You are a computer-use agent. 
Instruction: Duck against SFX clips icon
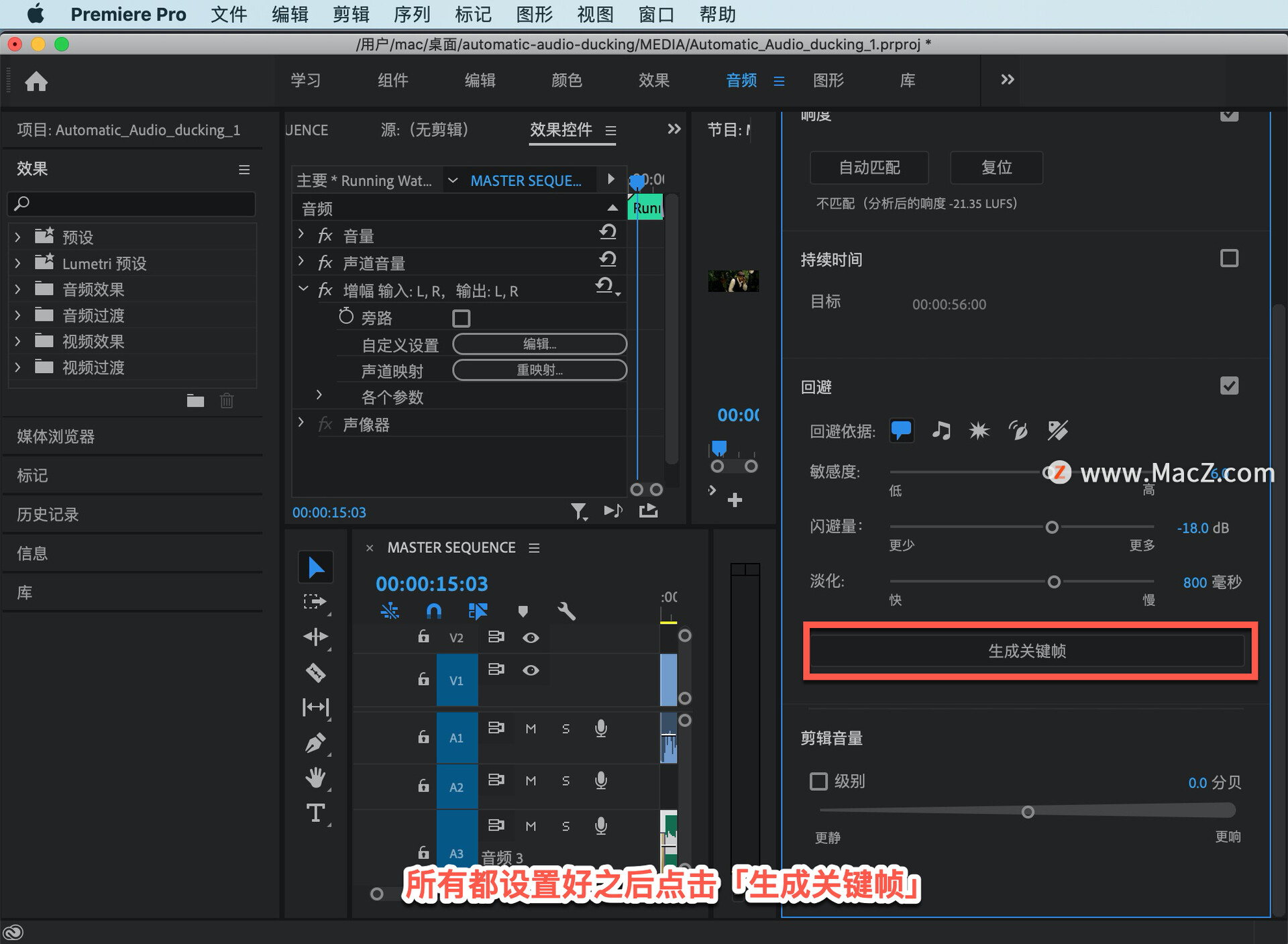[979, 430]
